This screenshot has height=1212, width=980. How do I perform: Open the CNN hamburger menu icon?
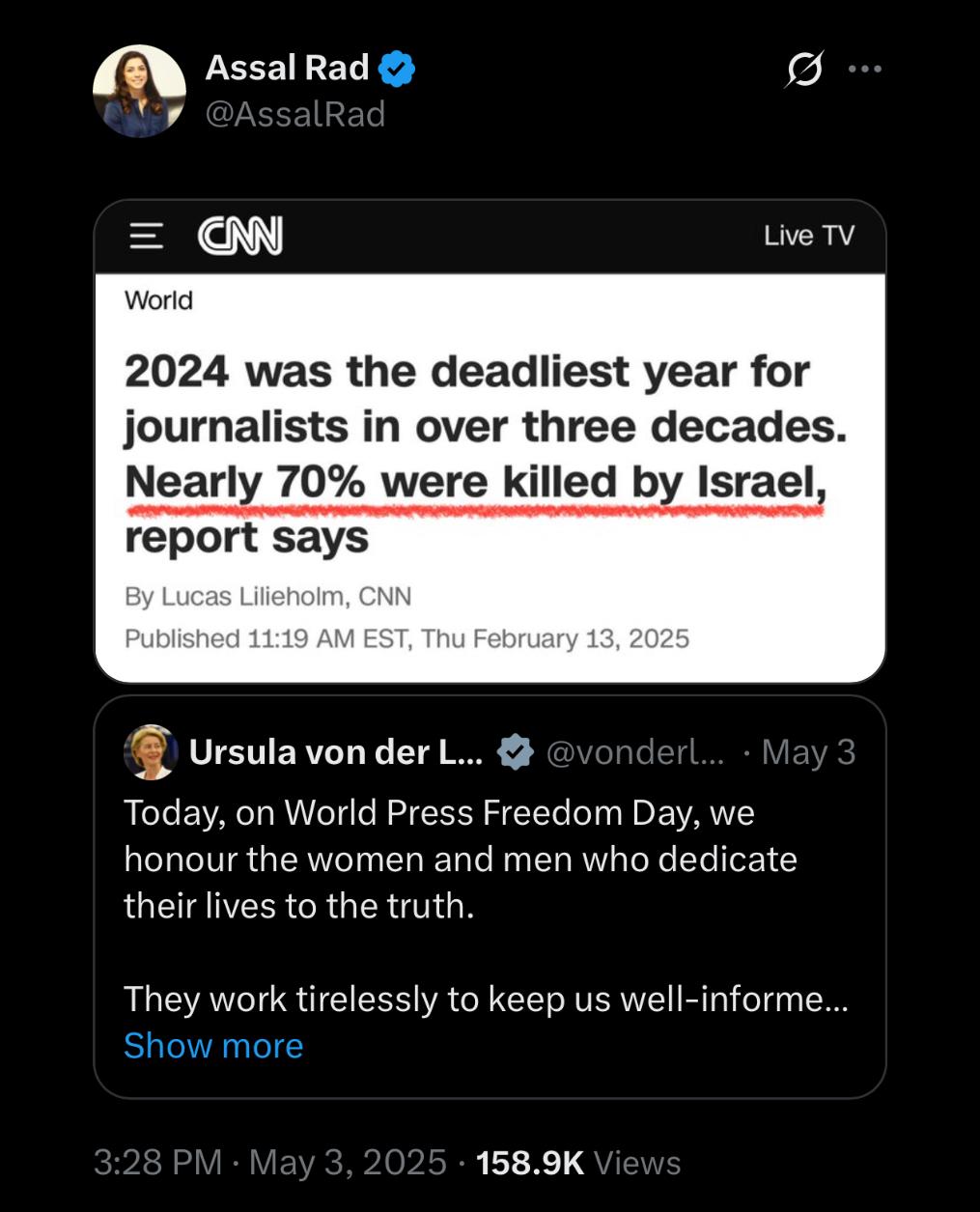[147, 236]
